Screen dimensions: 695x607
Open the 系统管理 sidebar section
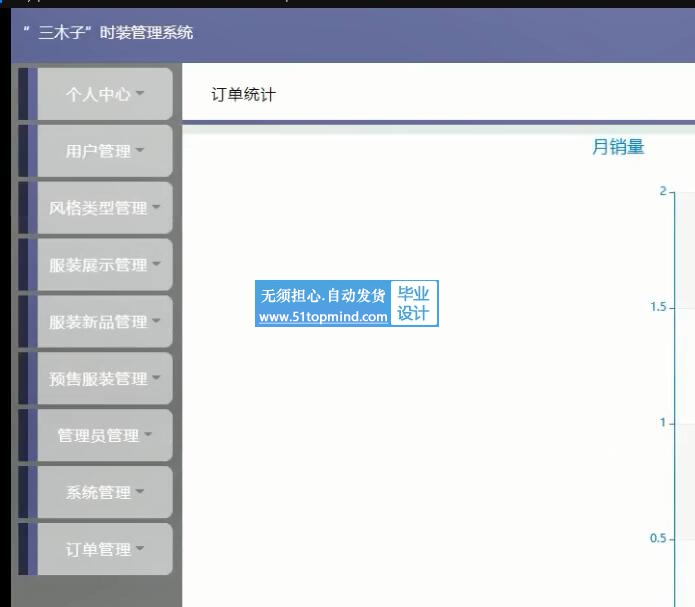[x=98, y=492]
